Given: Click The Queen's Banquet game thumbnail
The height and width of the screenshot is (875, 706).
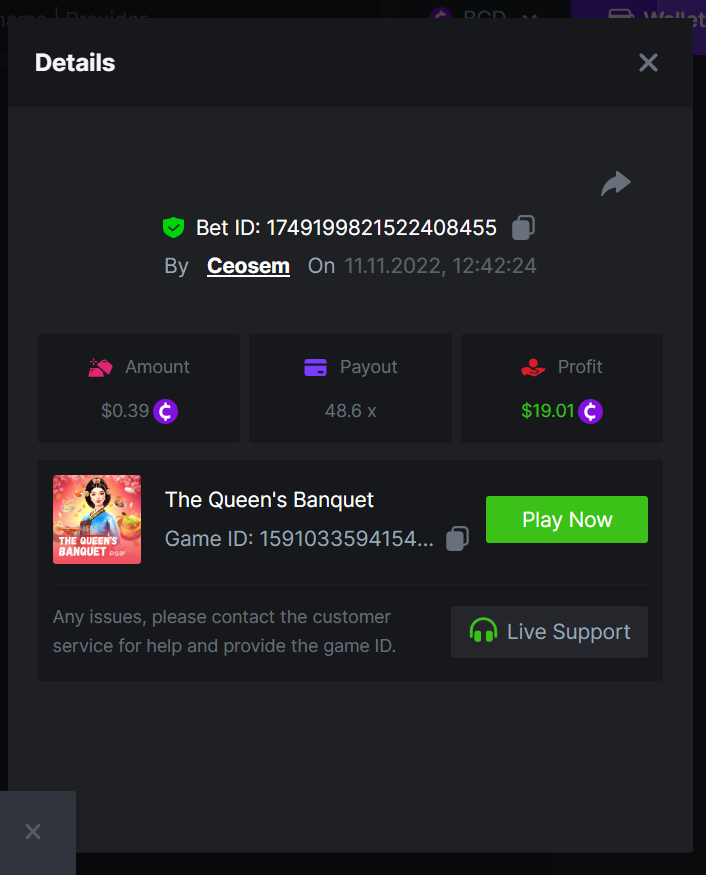Looking at the screenshot, I should coord(97,519).
